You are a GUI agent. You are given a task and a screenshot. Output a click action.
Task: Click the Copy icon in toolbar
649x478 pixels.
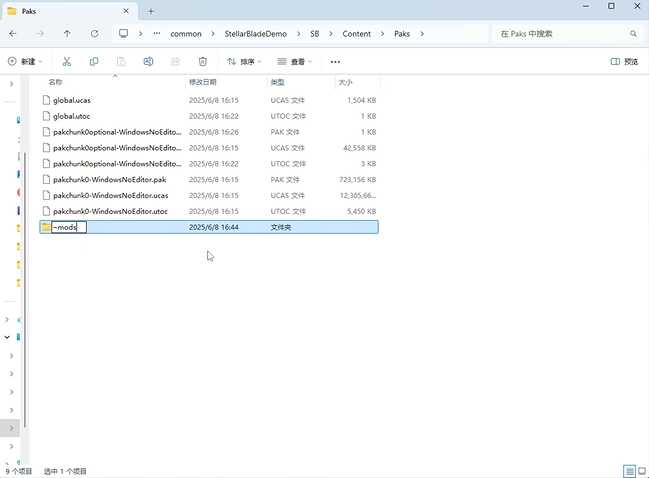[94, 61]
